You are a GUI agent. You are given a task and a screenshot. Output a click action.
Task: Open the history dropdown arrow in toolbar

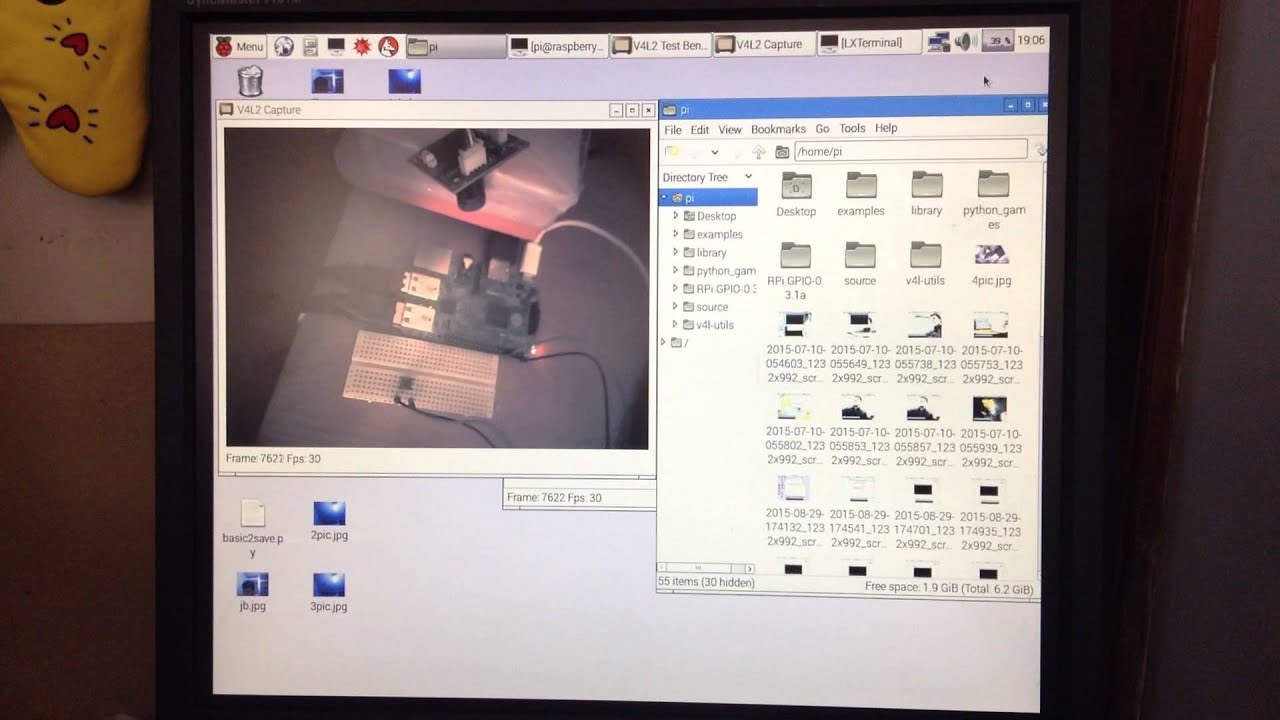pos(715,152)
